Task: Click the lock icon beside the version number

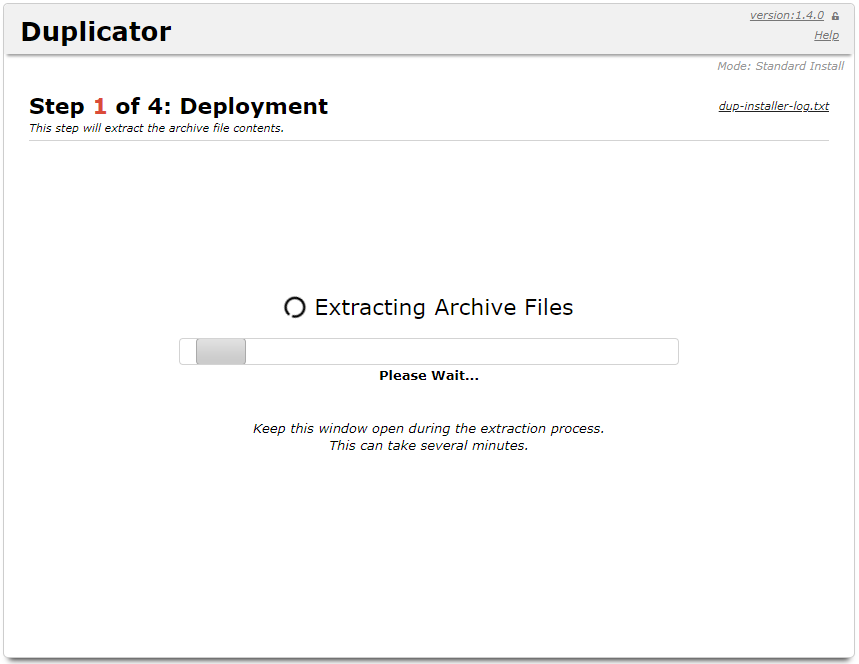Action: (x=835, y=16)
